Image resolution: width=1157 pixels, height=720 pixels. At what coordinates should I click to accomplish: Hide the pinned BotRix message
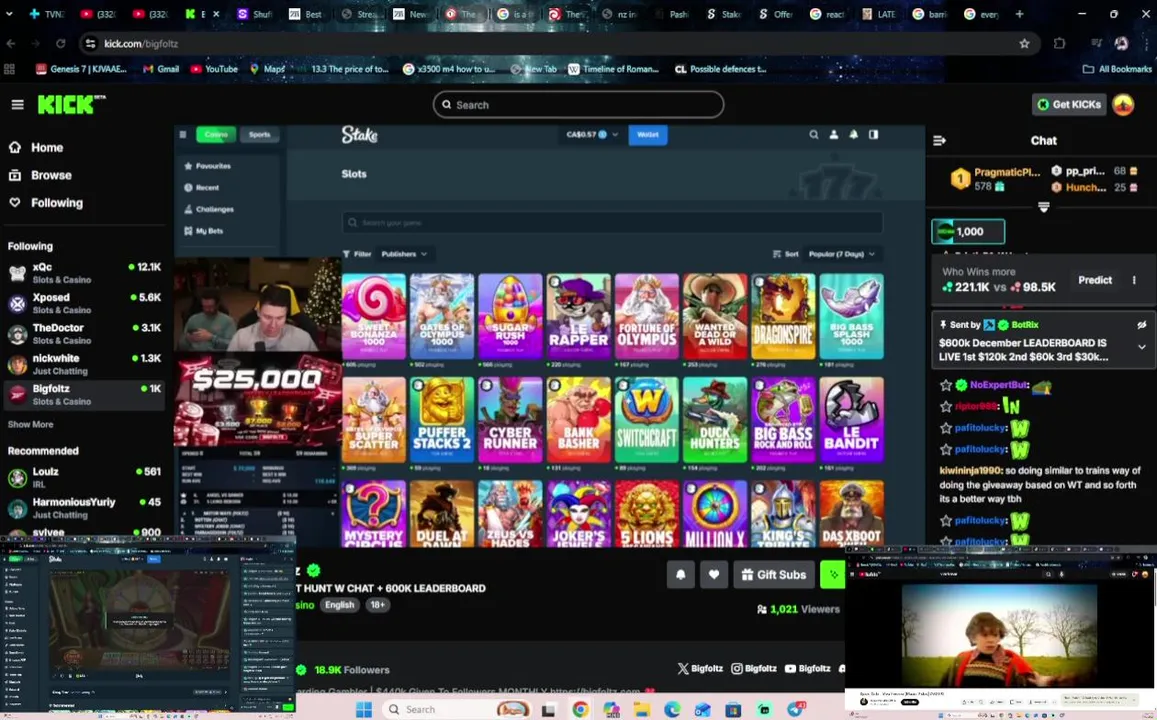point(1142,325)
